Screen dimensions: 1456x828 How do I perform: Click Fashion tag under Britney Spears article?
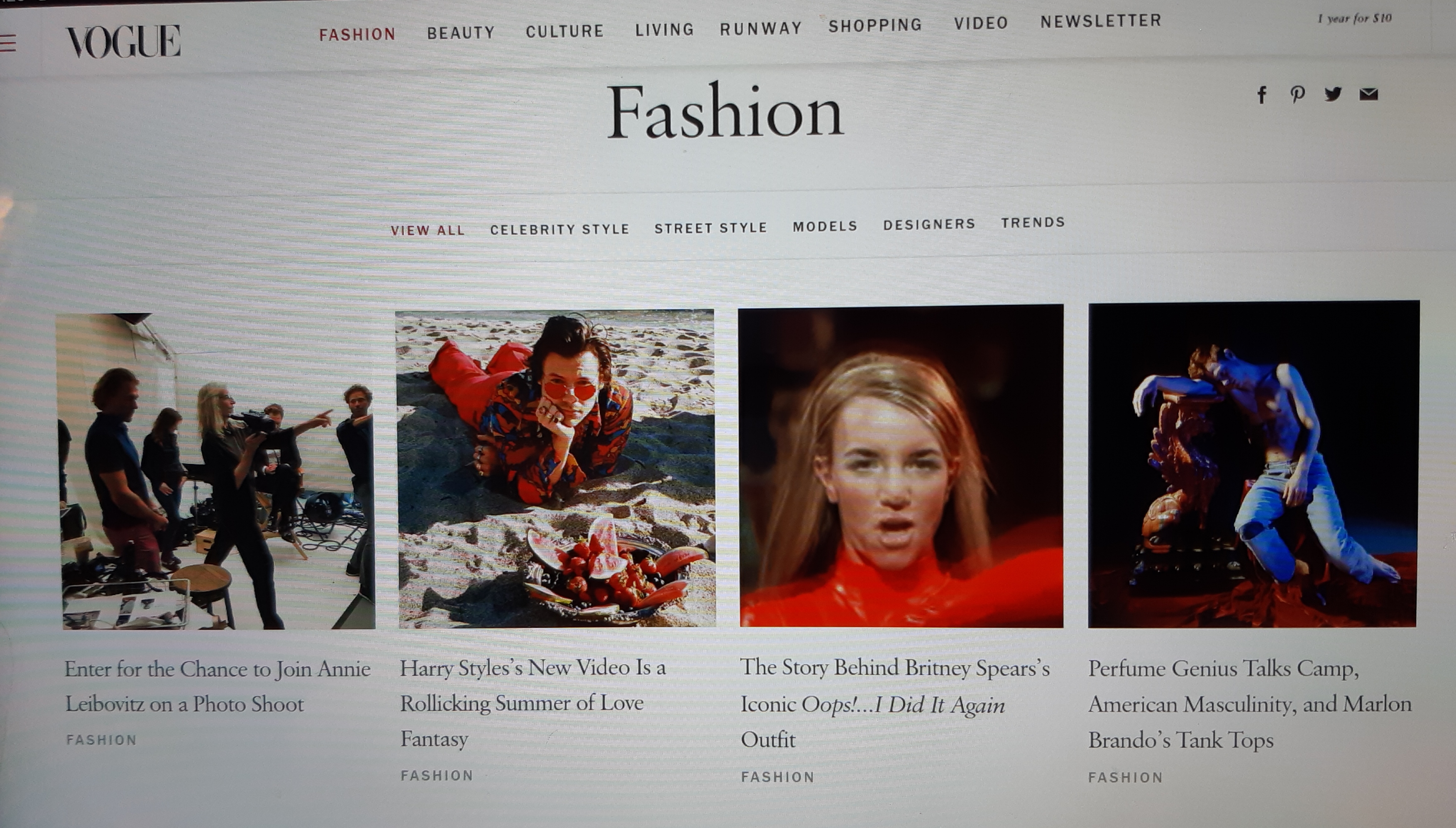(x=777, y=777)
